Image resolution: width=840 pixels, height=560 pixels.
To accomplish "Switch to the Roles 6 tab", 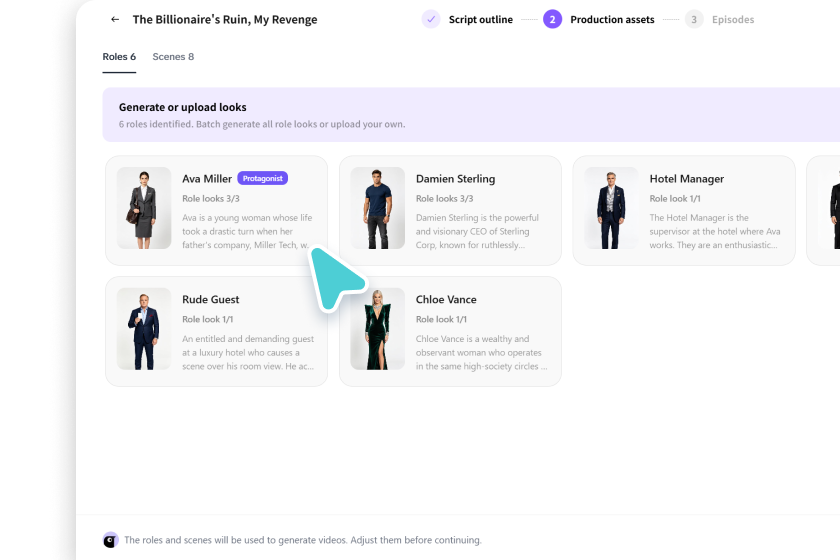I will point(119,57).
